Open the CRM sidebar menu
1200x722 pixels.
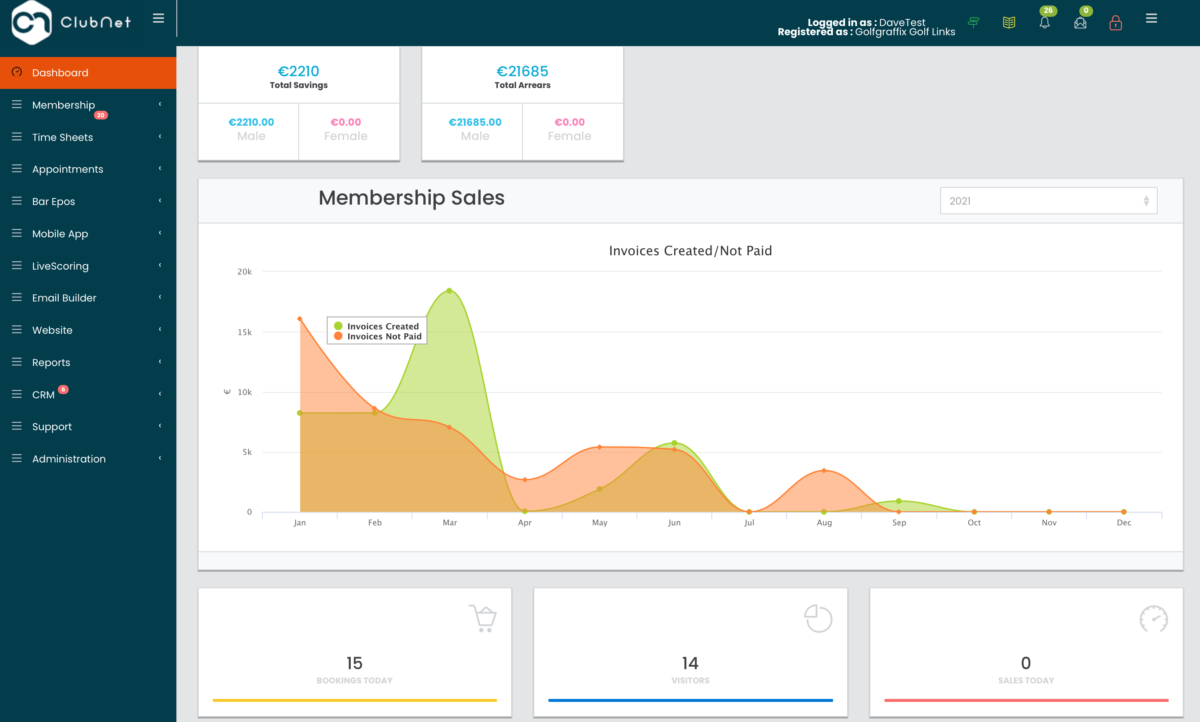tap(88, 395)
